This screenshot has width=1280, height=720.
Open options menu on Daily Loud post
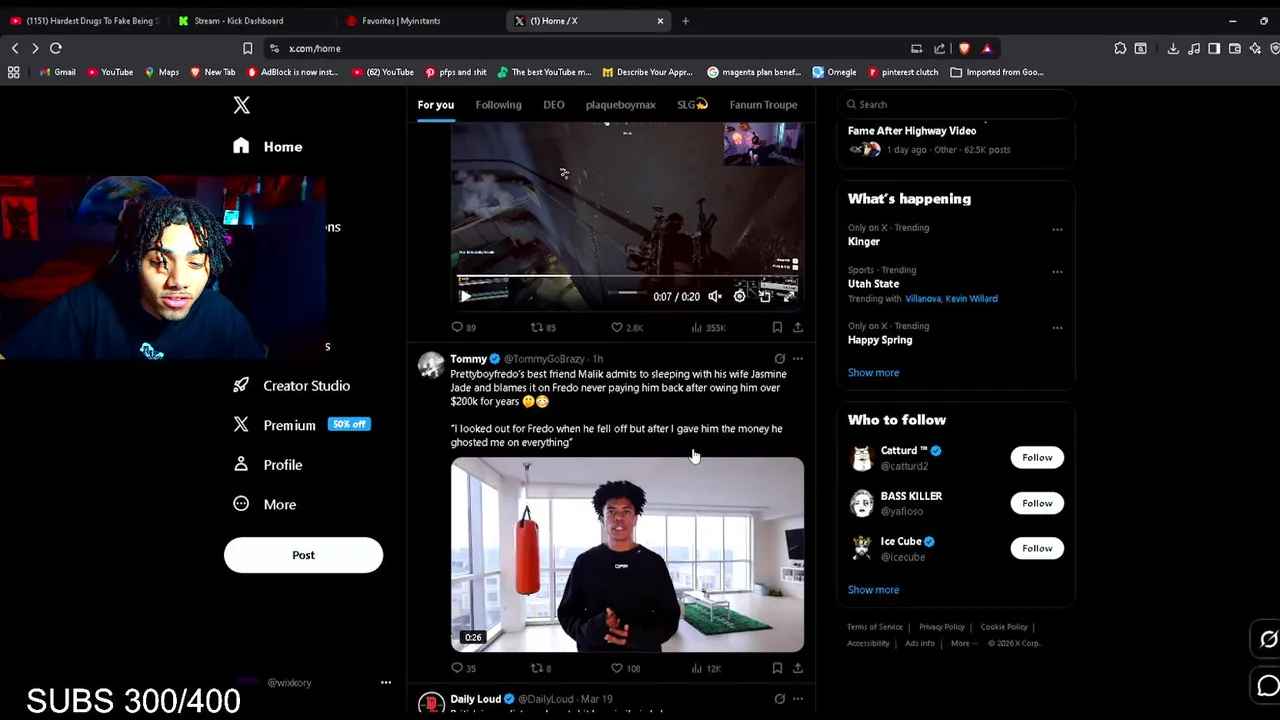798,699
